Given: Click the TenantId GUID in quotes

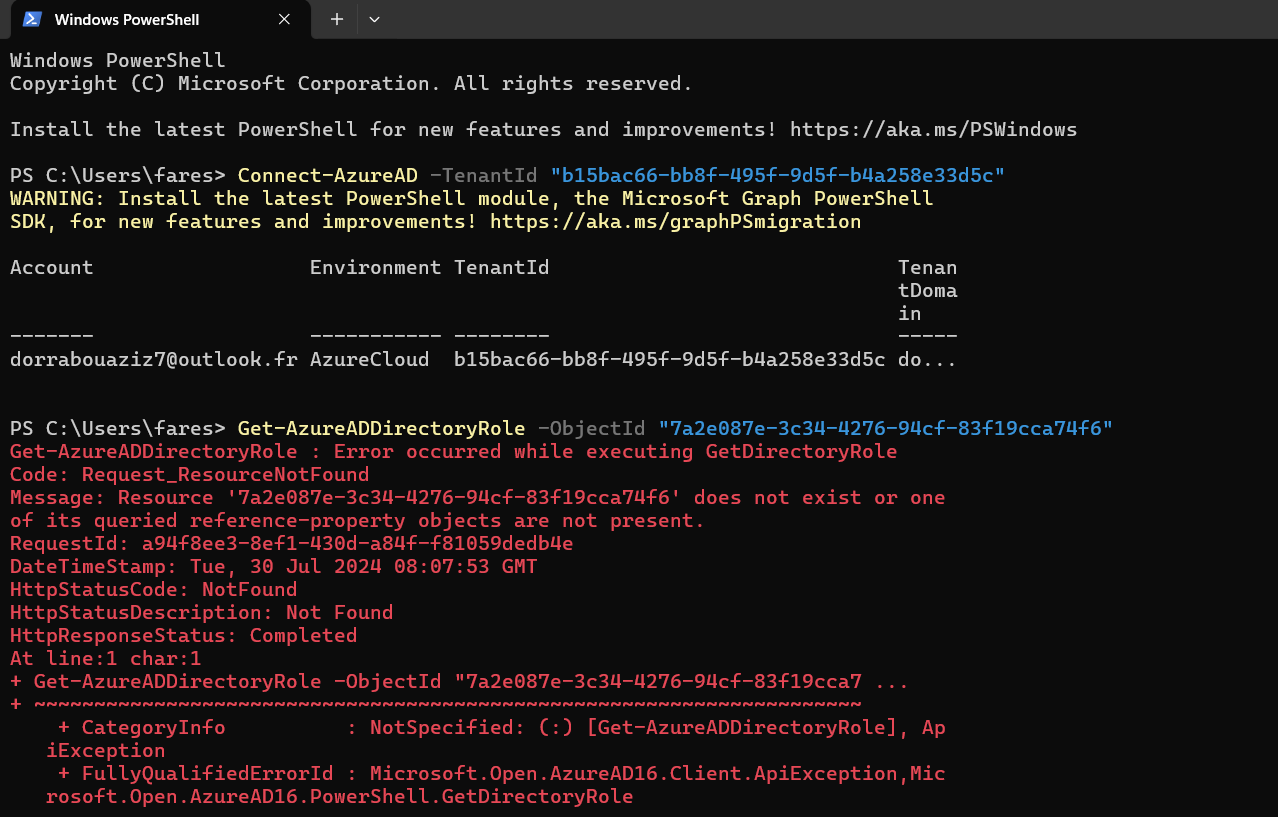Looking at the screenshot, I should point(778,174).
